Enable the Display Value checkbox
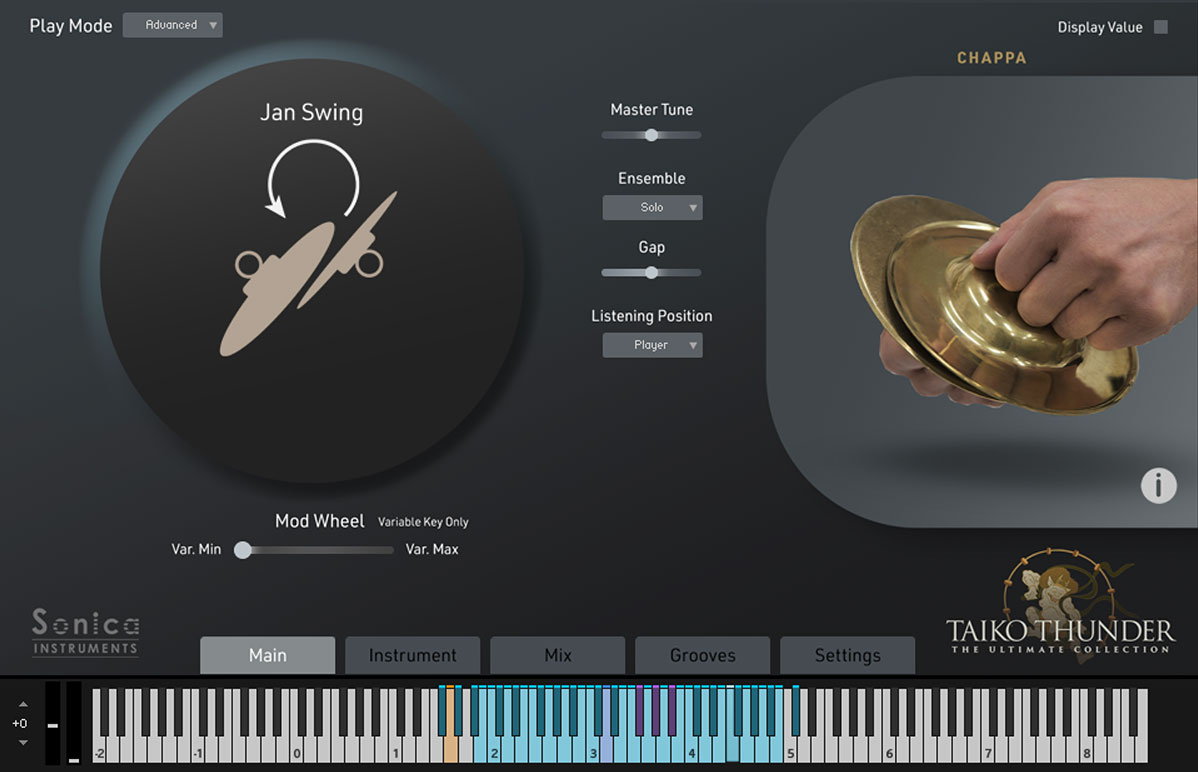1198x772 pixels. (x=1160, y=27)
